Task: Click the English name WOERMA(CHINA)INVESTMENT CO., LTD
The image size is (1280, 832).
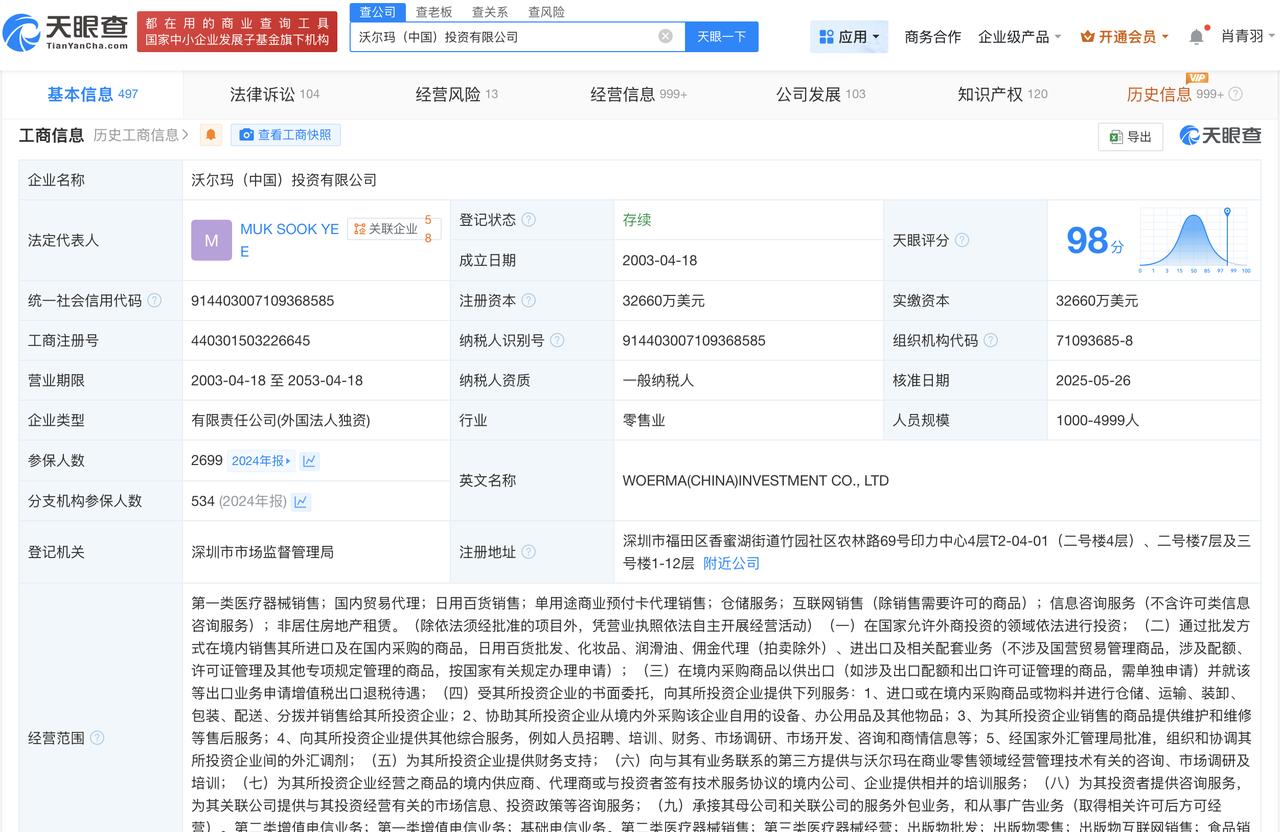Action: click(755, 481)
